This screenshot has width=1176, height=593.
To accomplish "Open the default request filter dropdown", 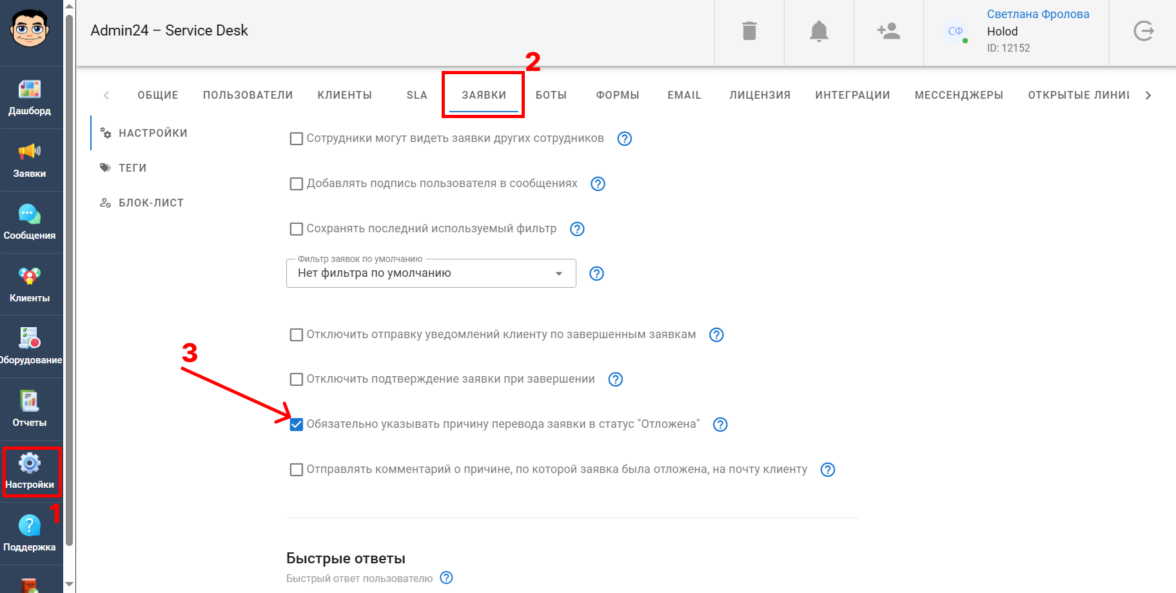I will [x=431, y=274].
